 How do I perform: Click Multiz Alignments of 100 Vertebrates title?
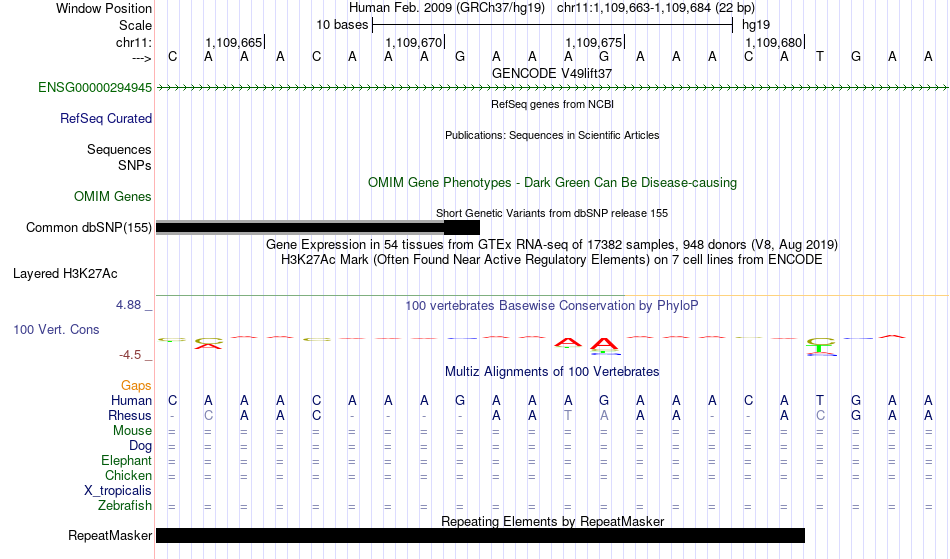pyautogui.click(x=552, y=372)
